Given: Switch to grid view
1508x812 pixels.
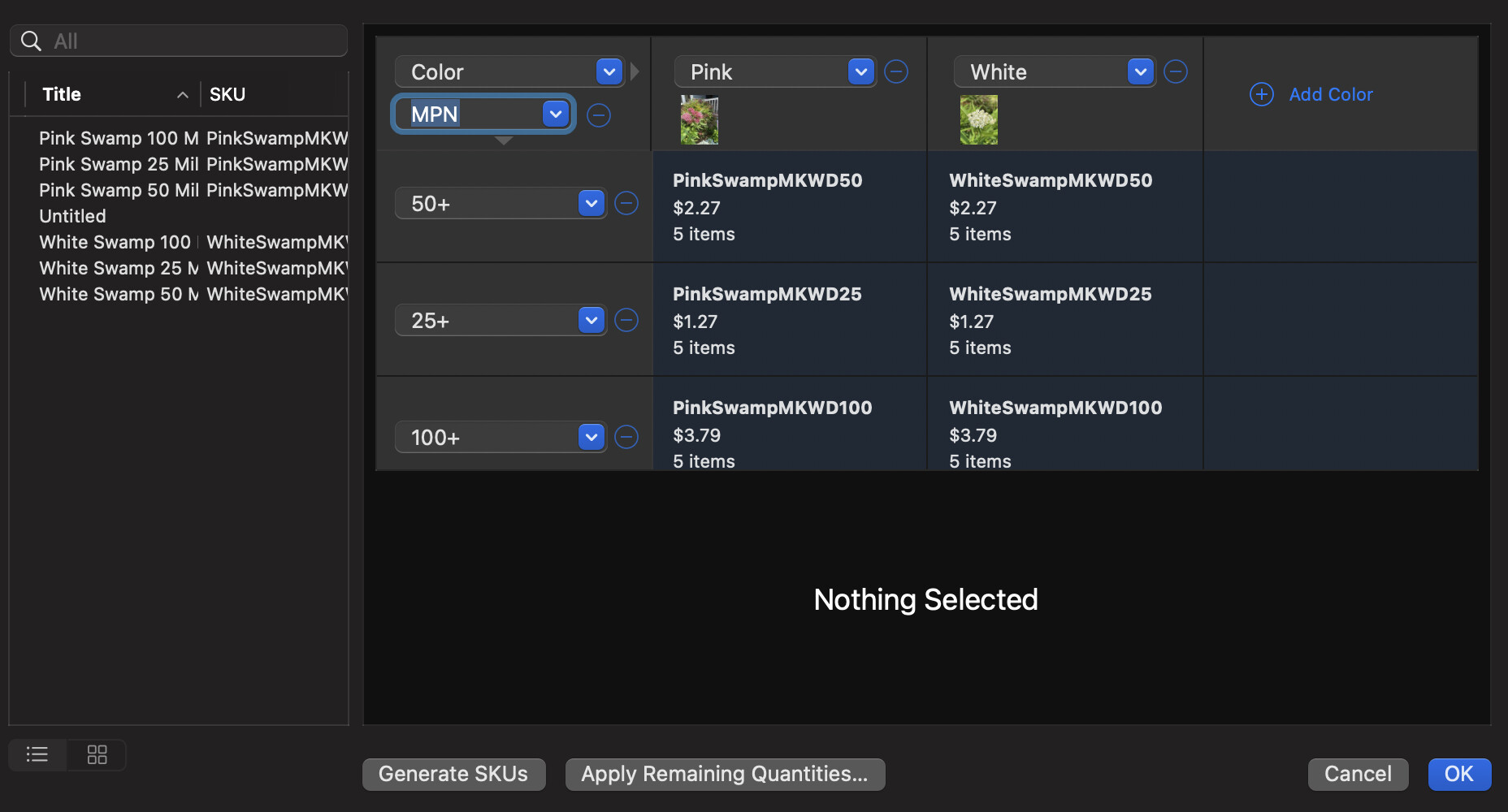Looking at the screenshot, I should [x=97, y=754].
